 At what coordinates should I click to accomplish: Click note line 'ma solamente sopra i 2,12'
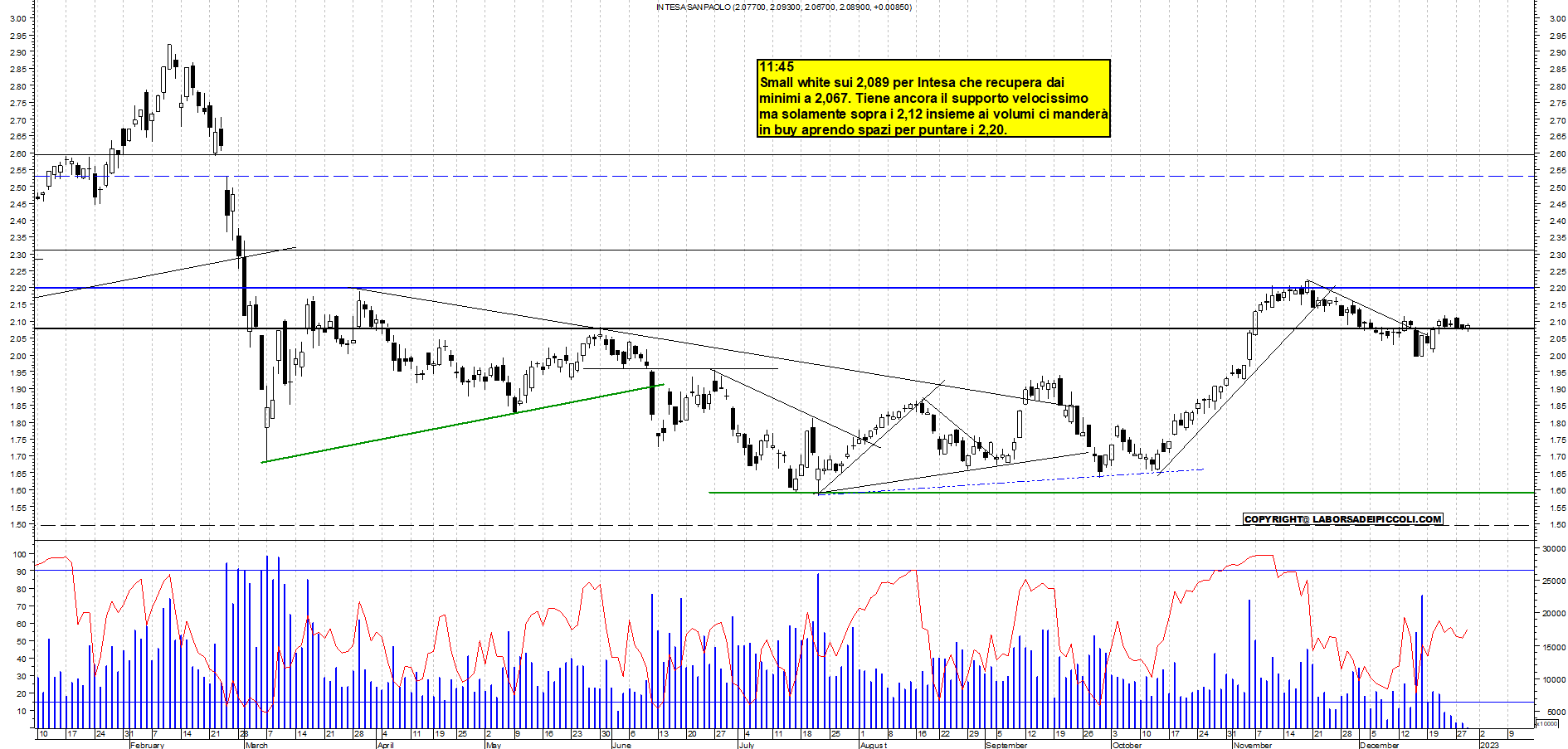click(933, 114)
